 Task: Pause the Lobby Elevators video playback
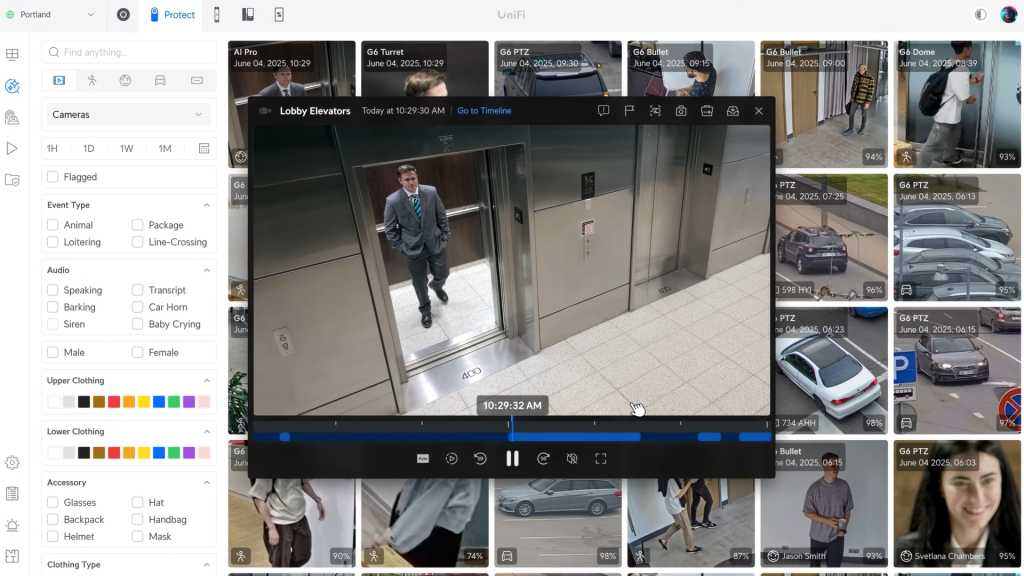[512, 458]
